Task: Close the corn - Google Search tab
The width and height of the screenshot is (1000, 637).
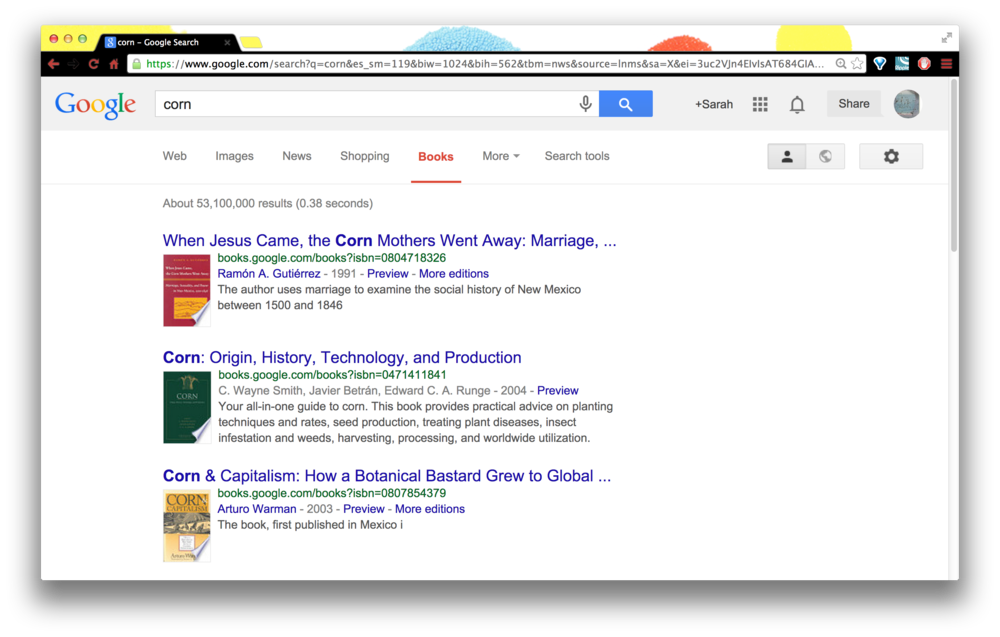Action: (x=227, y=43)
